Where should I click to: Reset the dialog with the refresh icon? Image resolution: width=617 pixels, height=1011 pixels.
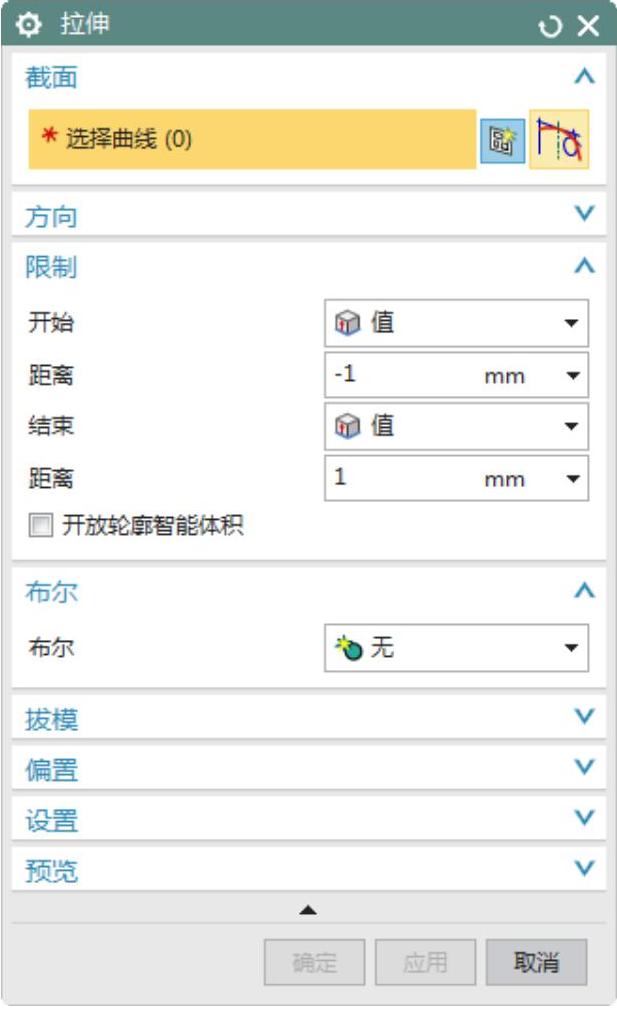tap(550, 26)
